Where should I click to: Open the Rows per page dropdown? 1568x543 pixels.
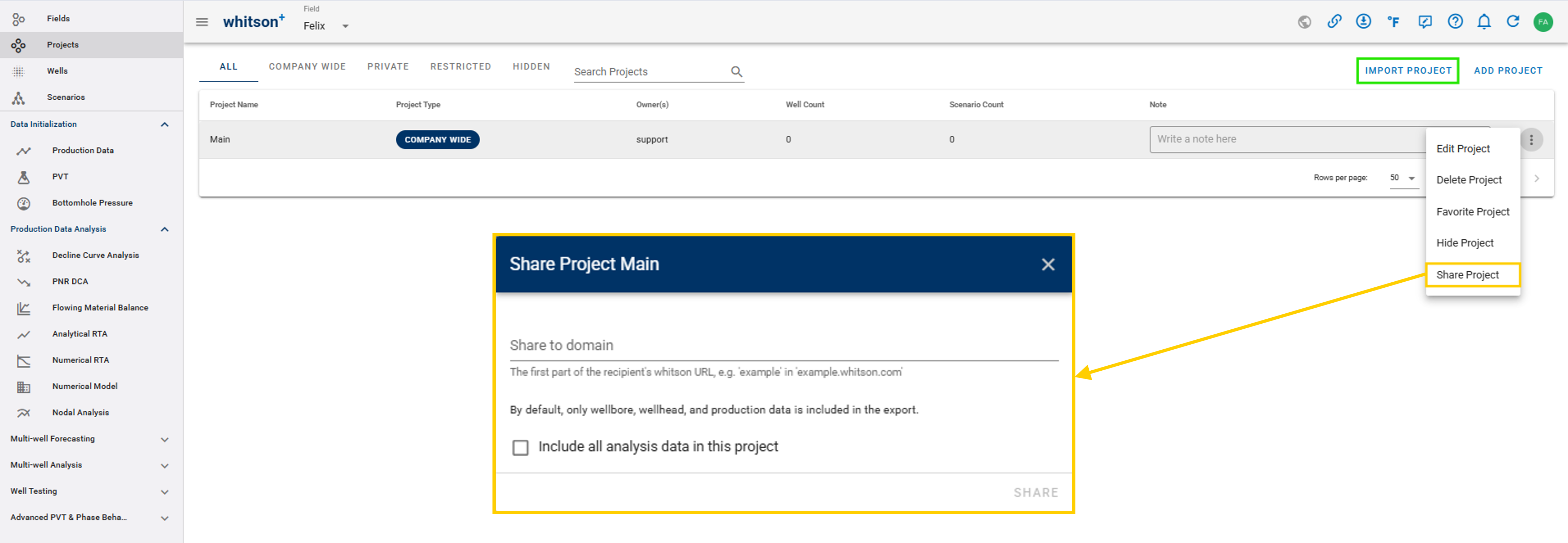coord(1403,178)
